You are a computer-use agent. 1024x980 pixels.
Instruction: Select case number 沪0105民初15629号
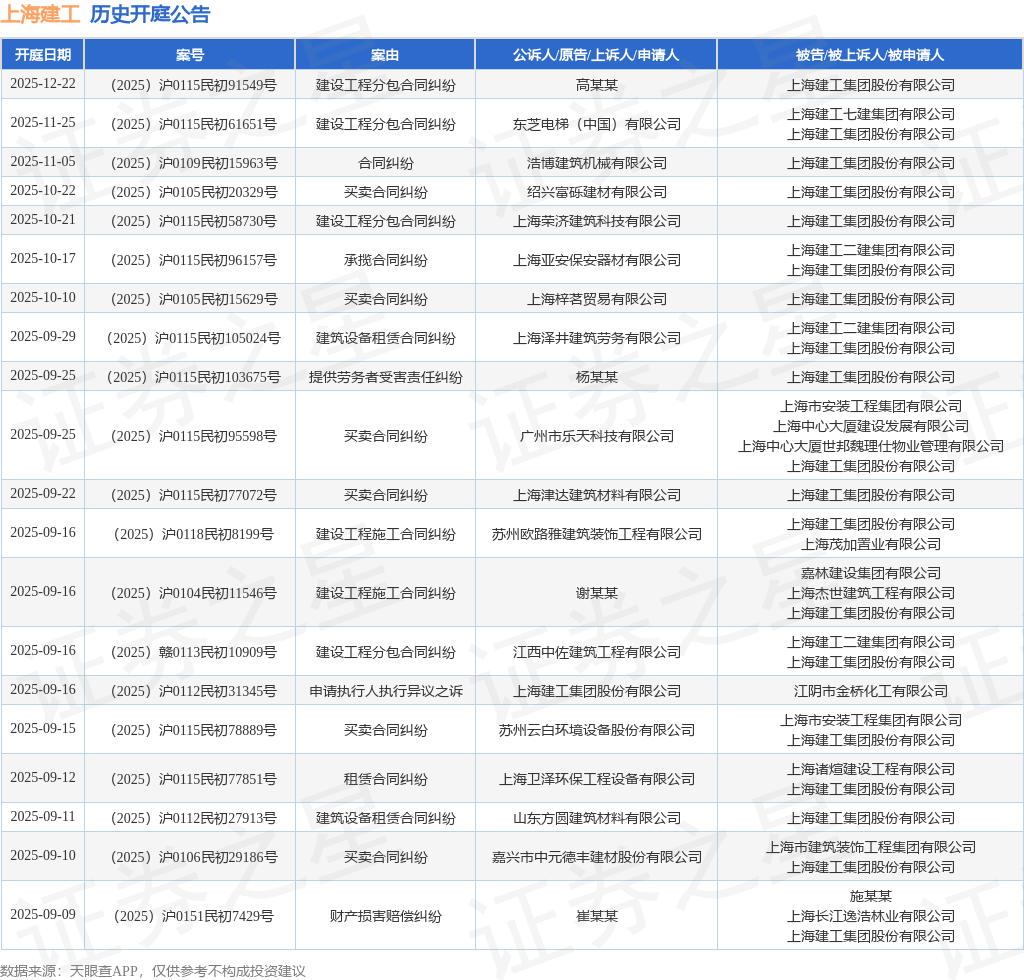(194, 299)
